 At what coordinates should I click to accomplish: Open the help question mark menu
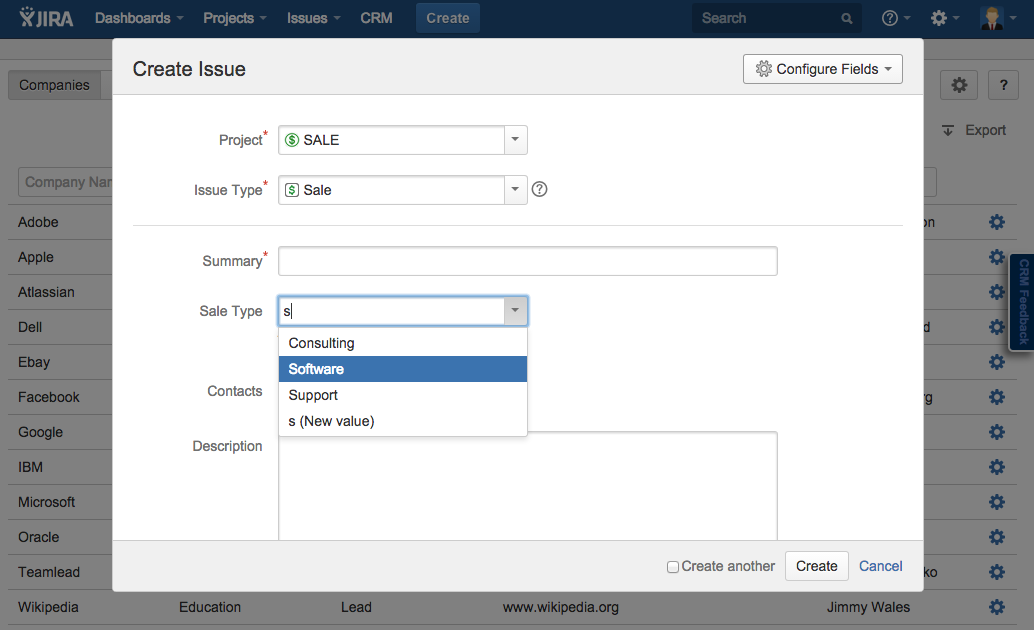tap(896, 18)
